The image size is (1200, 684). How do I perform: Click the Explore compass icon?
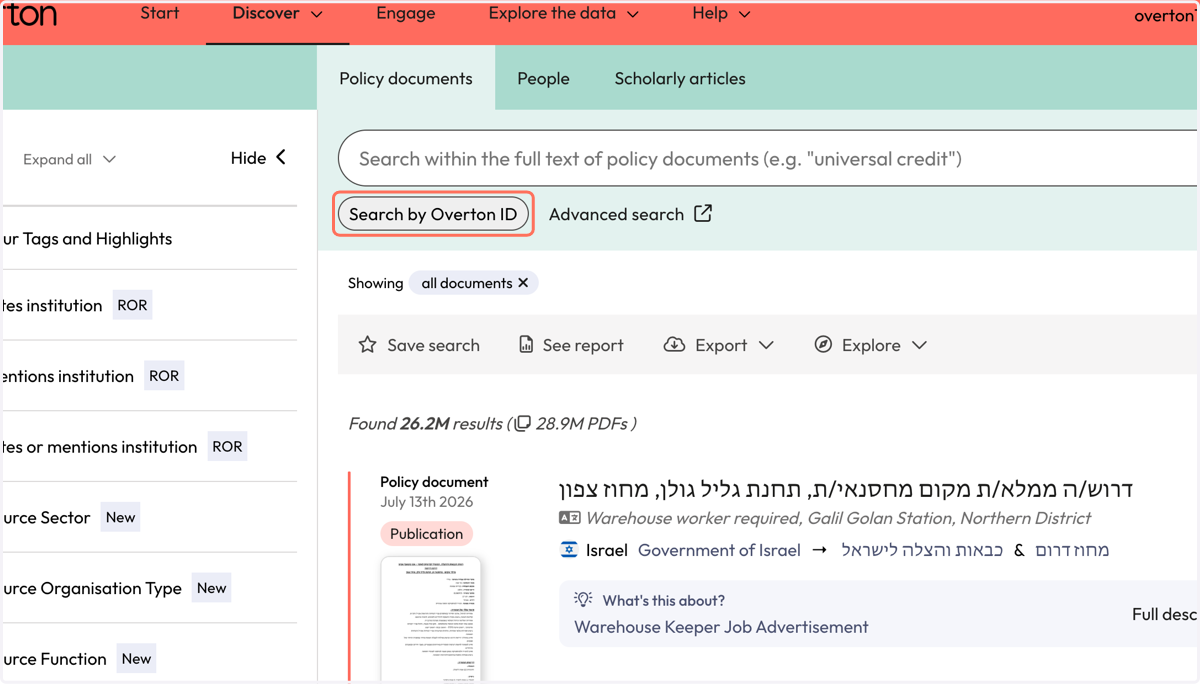[823, 345]
